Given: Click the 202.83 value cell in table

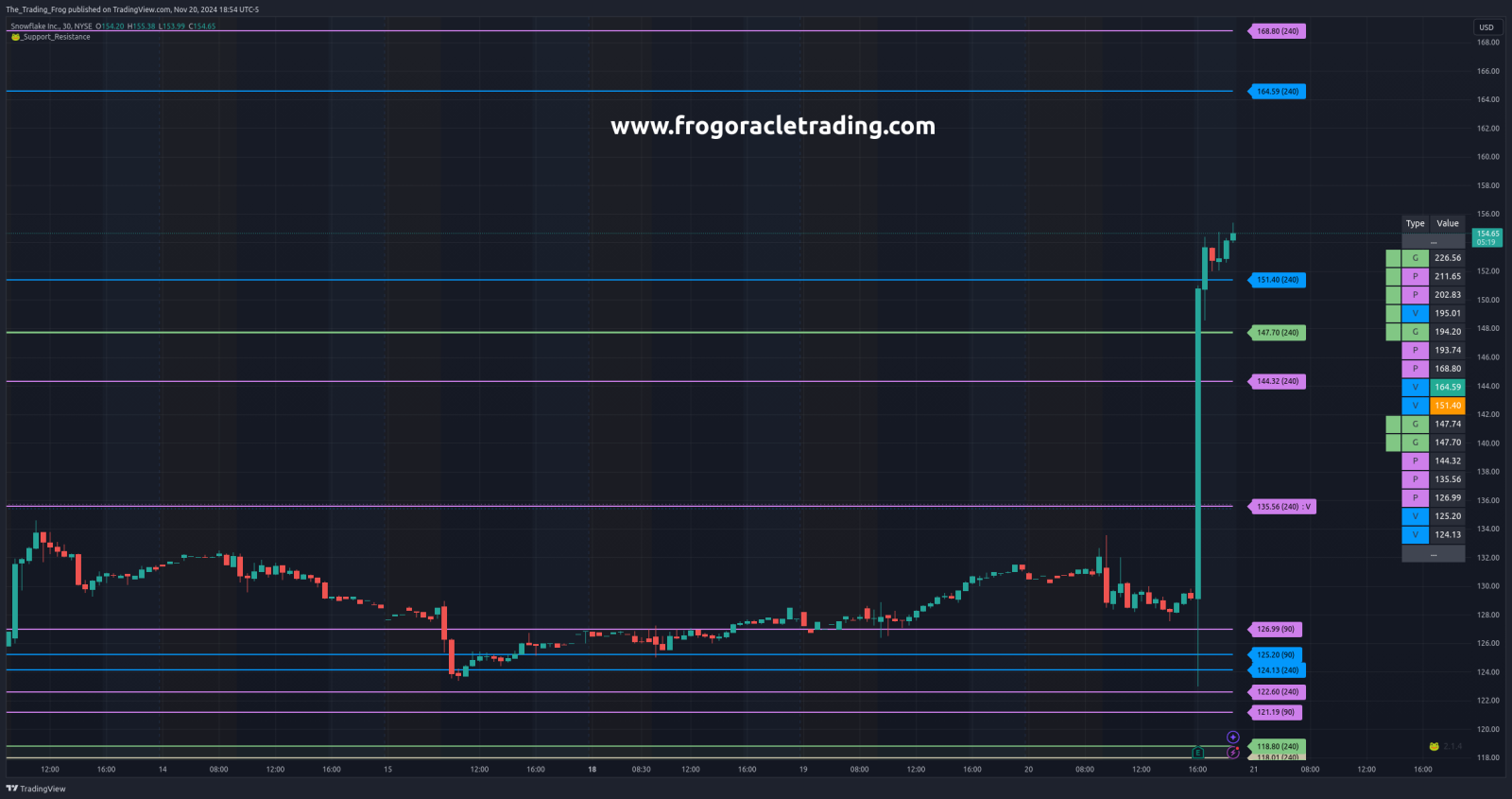Looking at the screenshot, I should [1448, 295].
